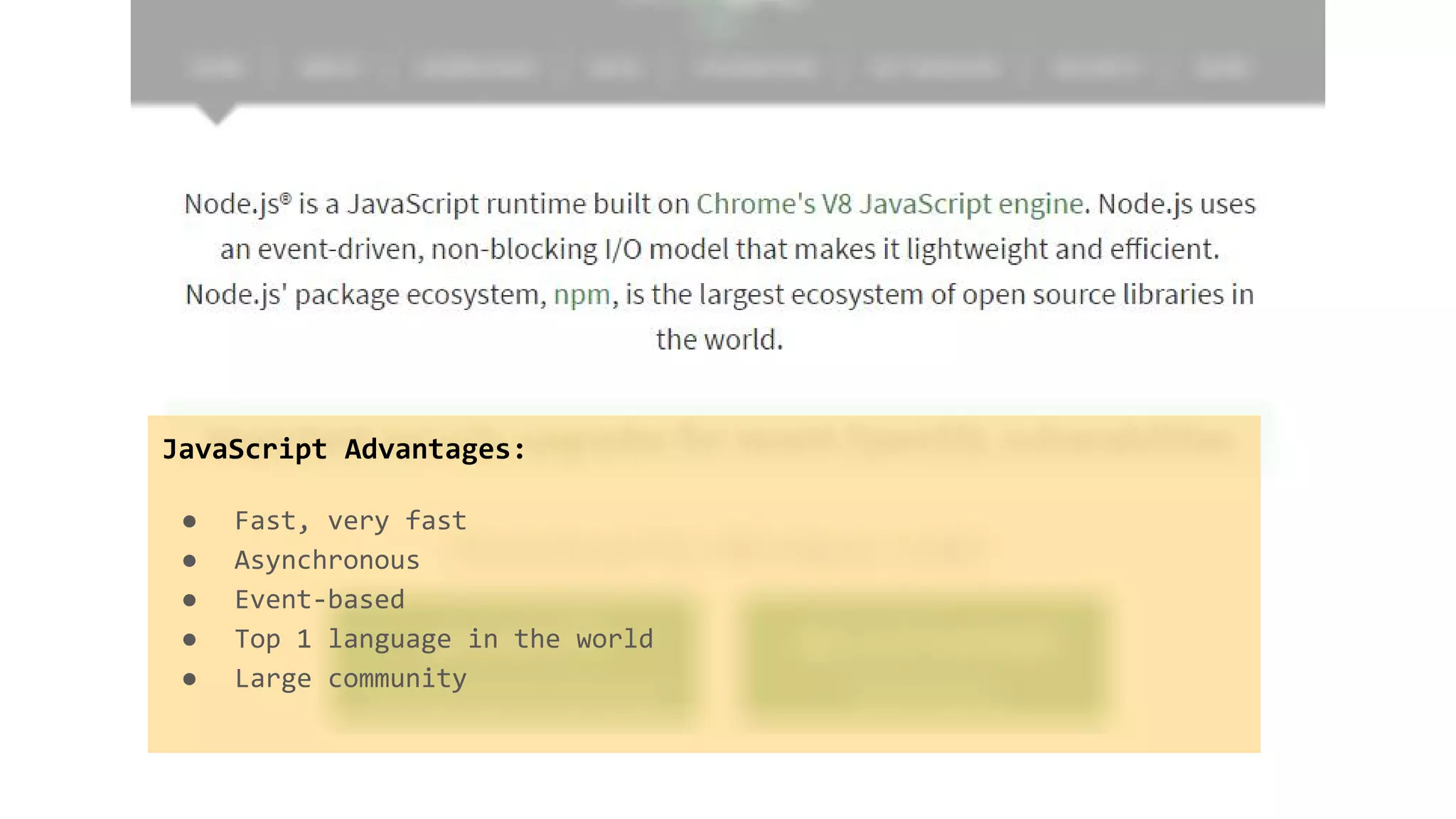Click the 'Fast, very fast' bullet
Image resolution: width=1456 pixels, height=819 pixels.
[350, 521]
